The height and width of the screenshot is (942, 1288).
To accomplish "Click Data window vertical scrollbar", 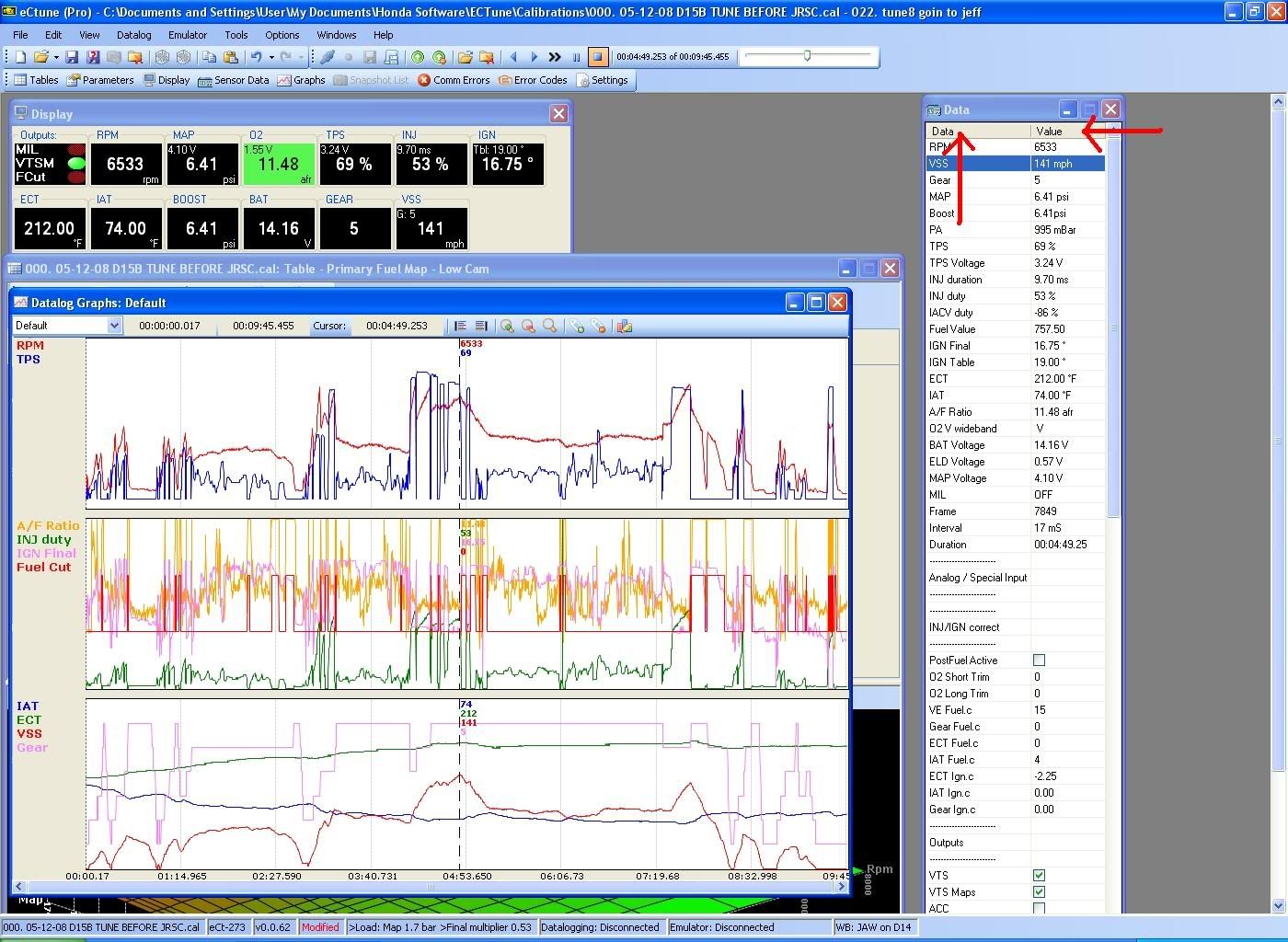I will tap(1113, 327).
